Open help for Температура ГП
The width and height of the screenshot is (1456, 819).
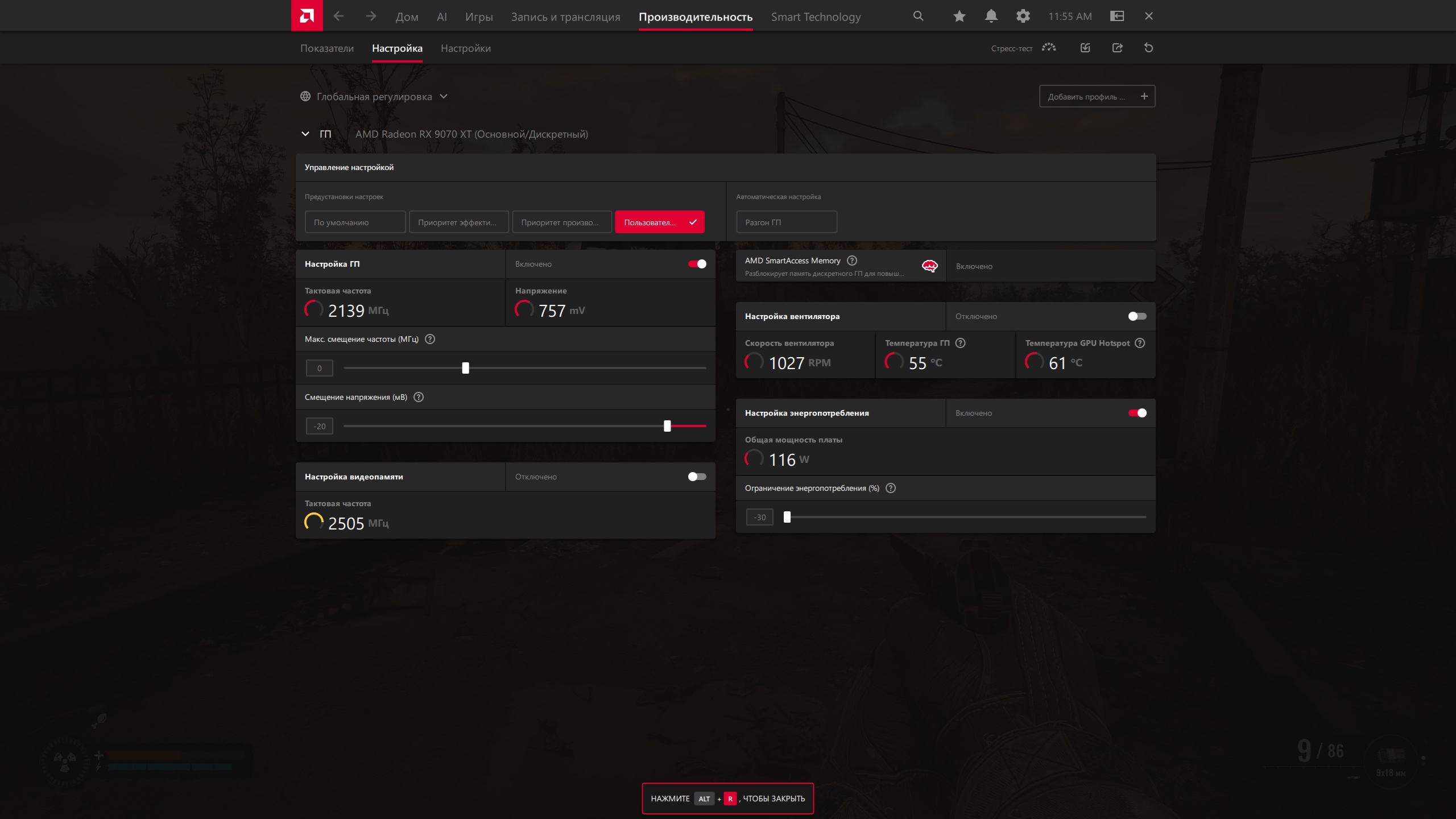pos(961,343)
